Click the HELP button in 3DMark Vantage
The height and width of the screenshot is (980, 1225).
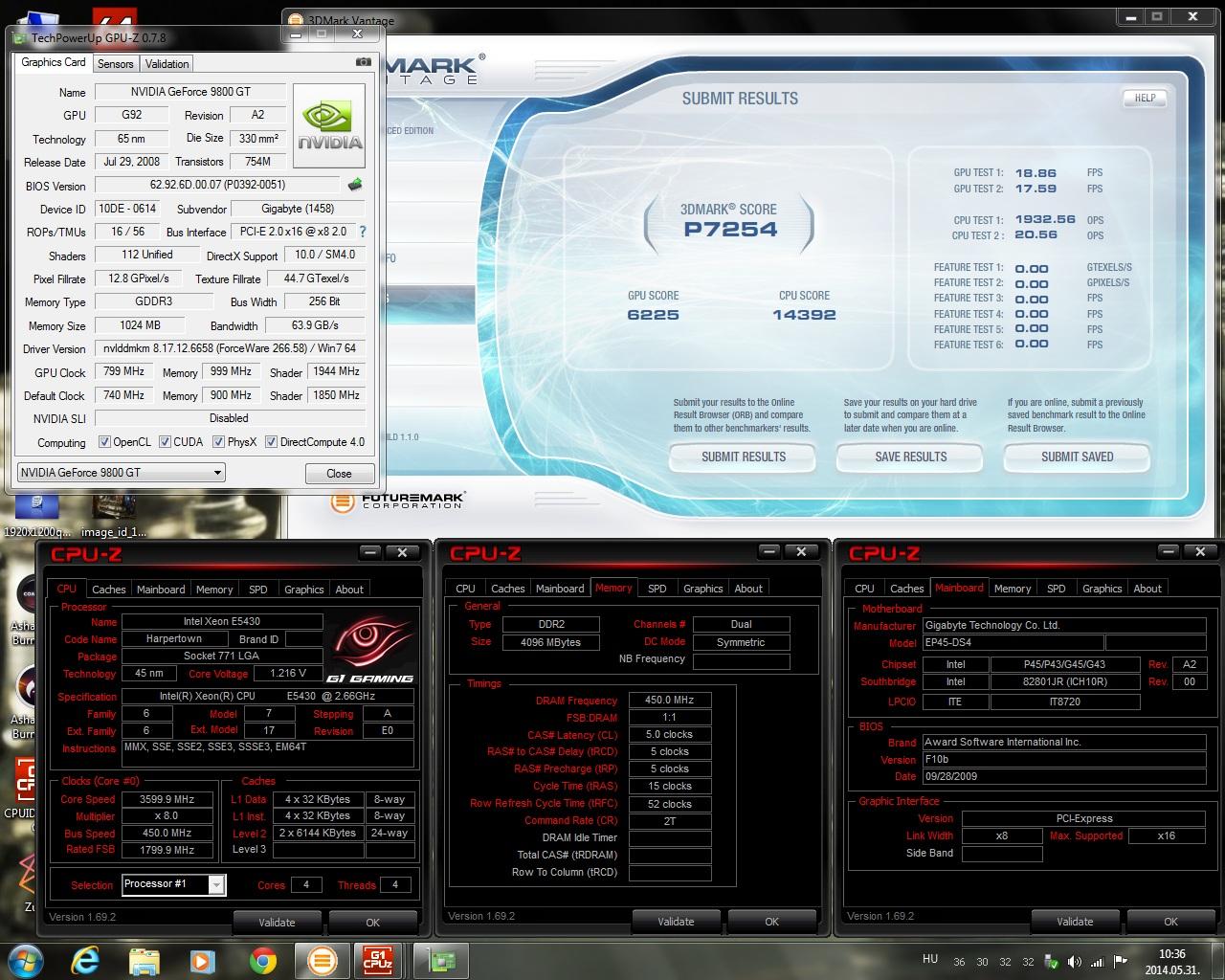(x=1145, y=98)
